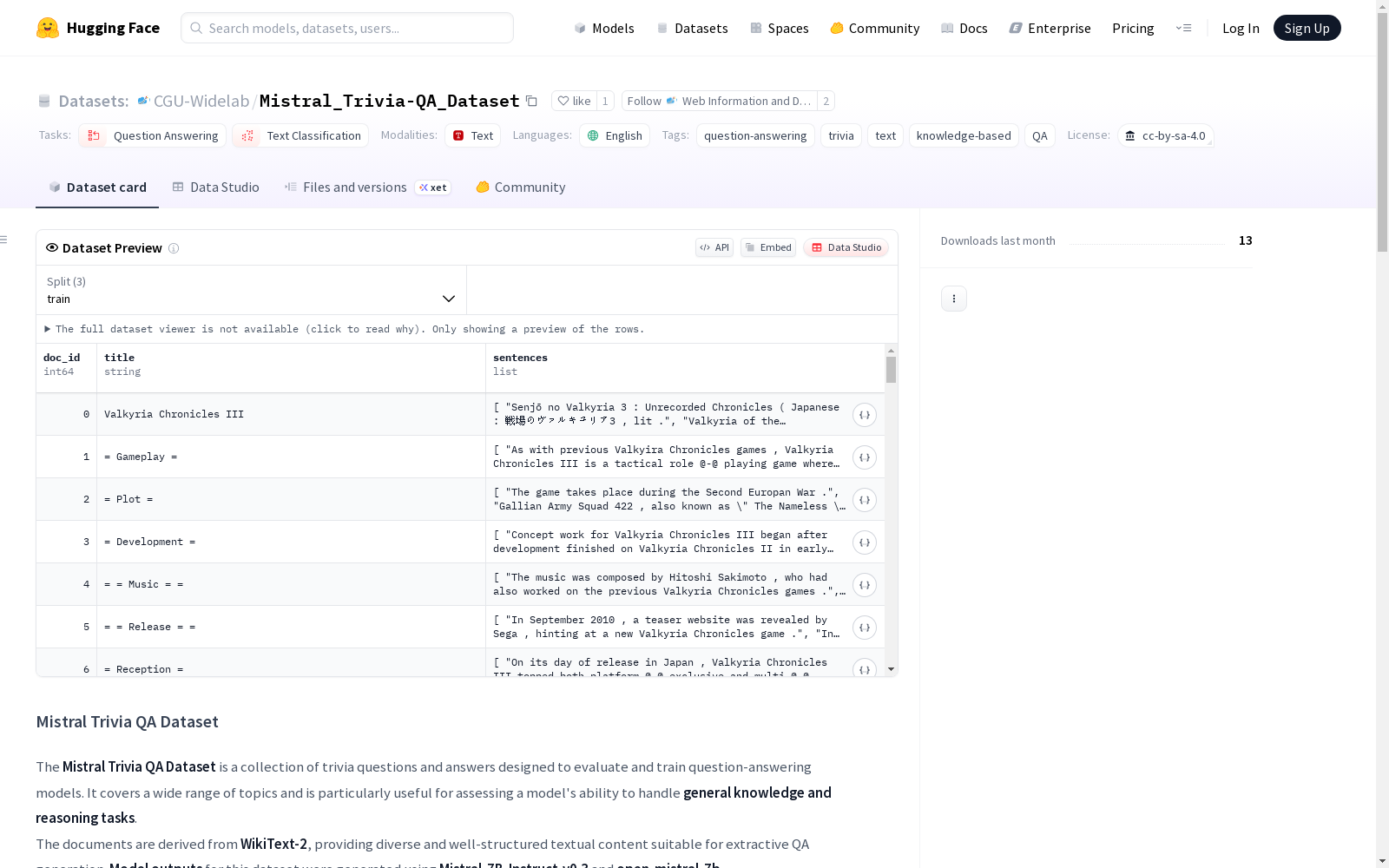The height and width of the screenshot is (868, 1389).
Task: Switch to Files and versions tab
Action: point(367,187)
